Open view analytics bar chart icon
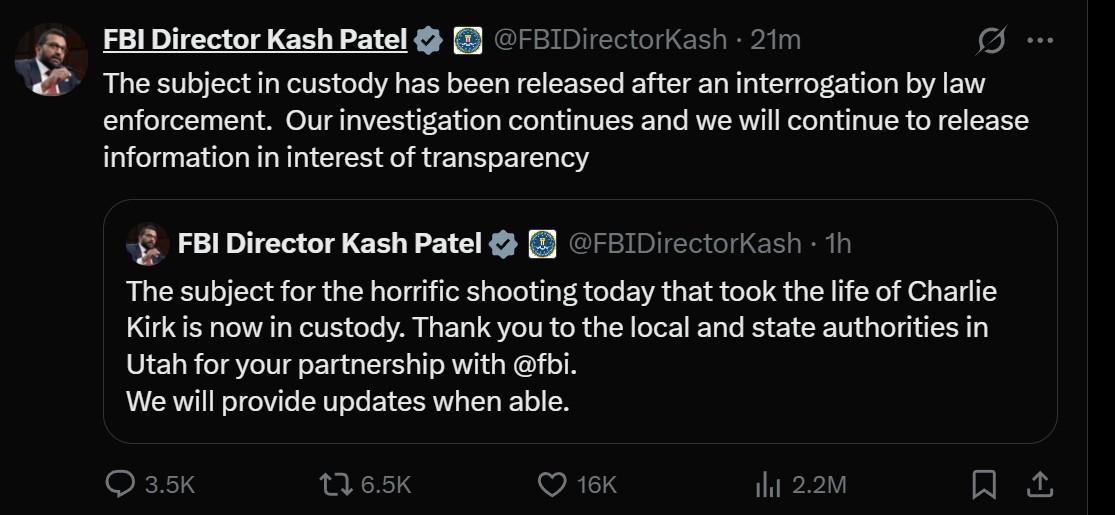This screenshot has width=1115, height=515. click(767, 485)
